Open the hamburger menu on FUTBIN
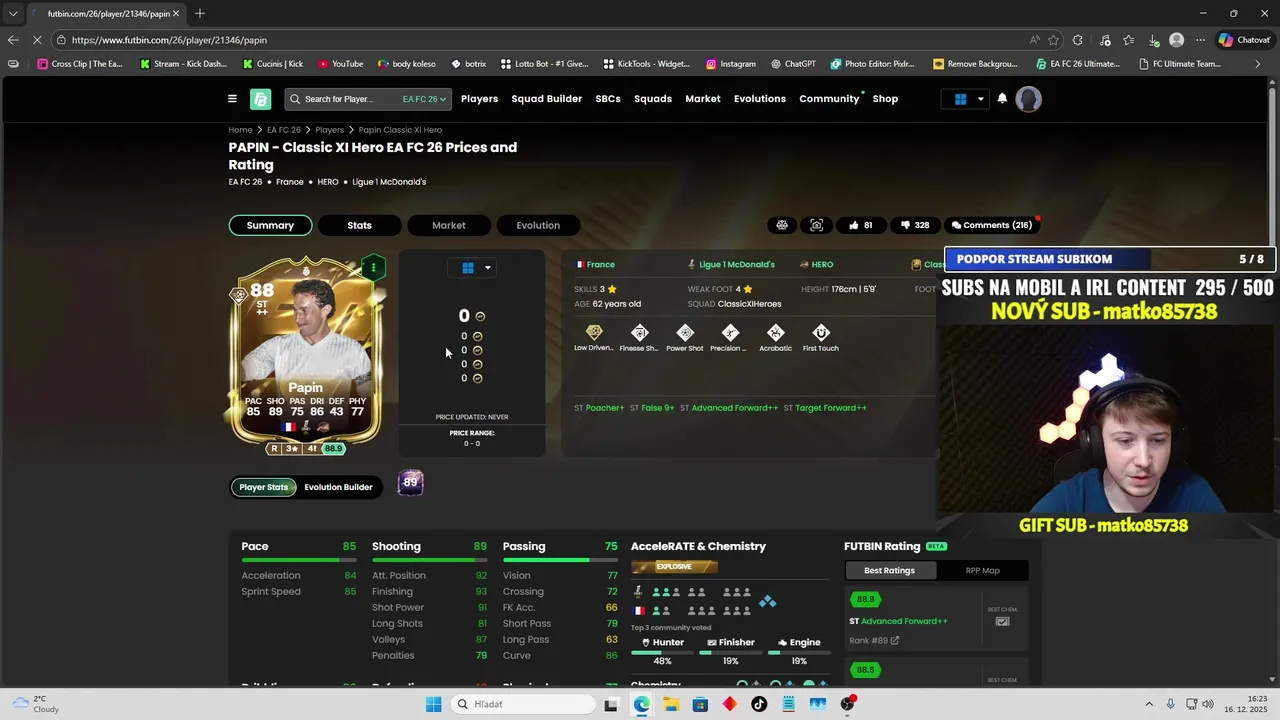The width and height of the screenshot is (1280, 720). (232, 99)
